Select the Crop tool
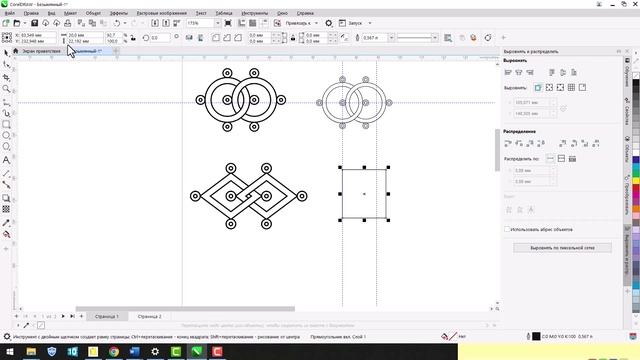This screenshot has height=360, width=640. [6, 77]
